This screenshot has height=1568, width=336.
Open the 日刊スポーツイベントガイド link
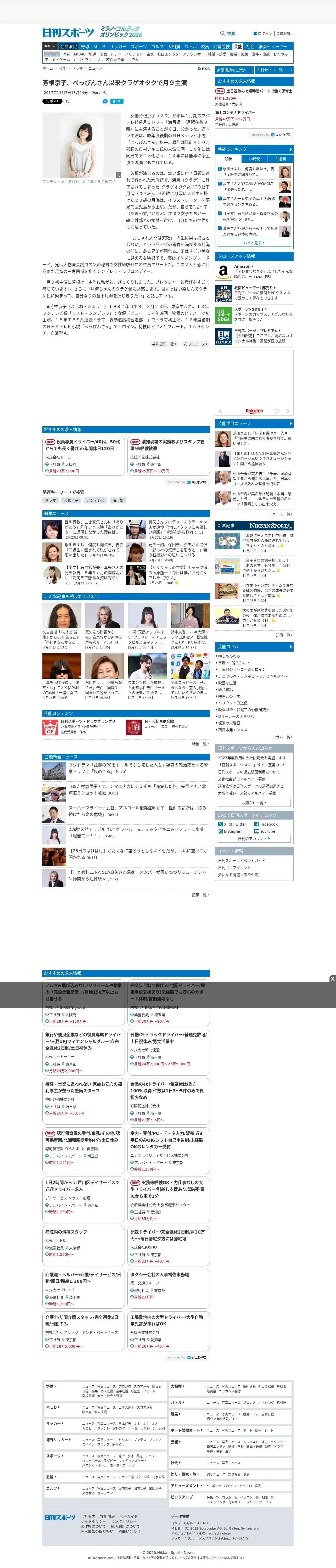[242, 861]
